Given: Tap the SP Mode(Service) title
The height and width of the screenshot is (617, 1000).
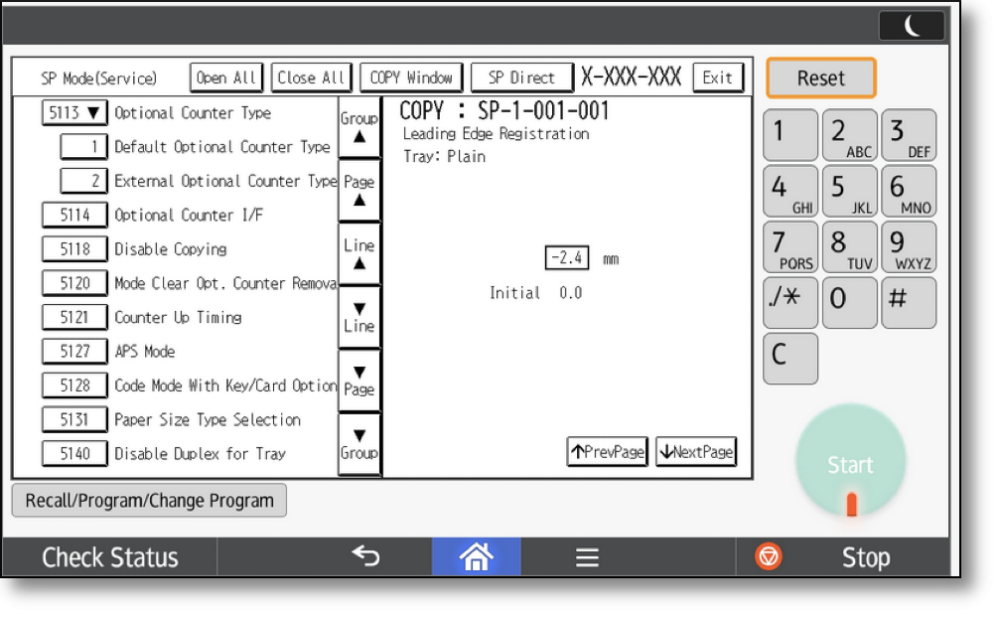Looking at the screenshot, I should (x=99, y=78).
